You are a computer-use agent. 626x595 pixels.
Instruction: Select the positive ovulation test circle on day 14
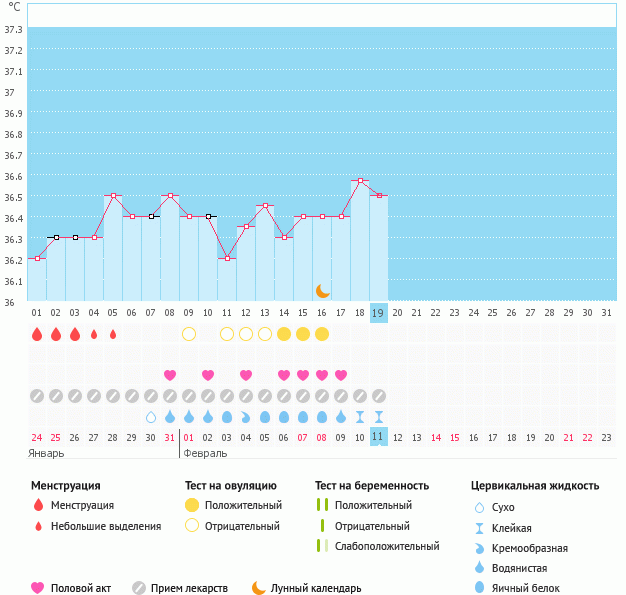coord(284,334)
